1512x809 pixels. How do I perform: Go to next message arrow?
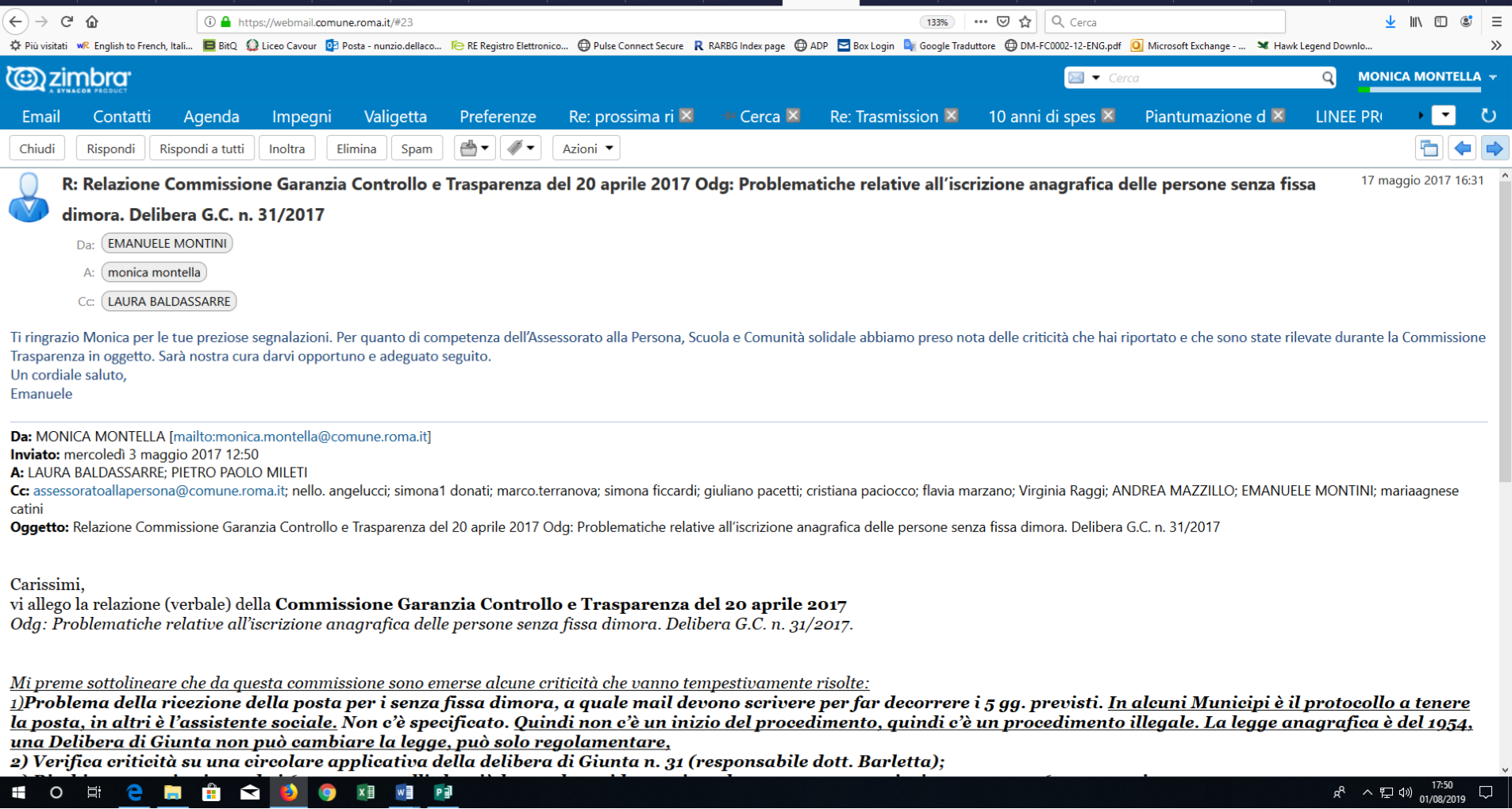pos(1495,148)
